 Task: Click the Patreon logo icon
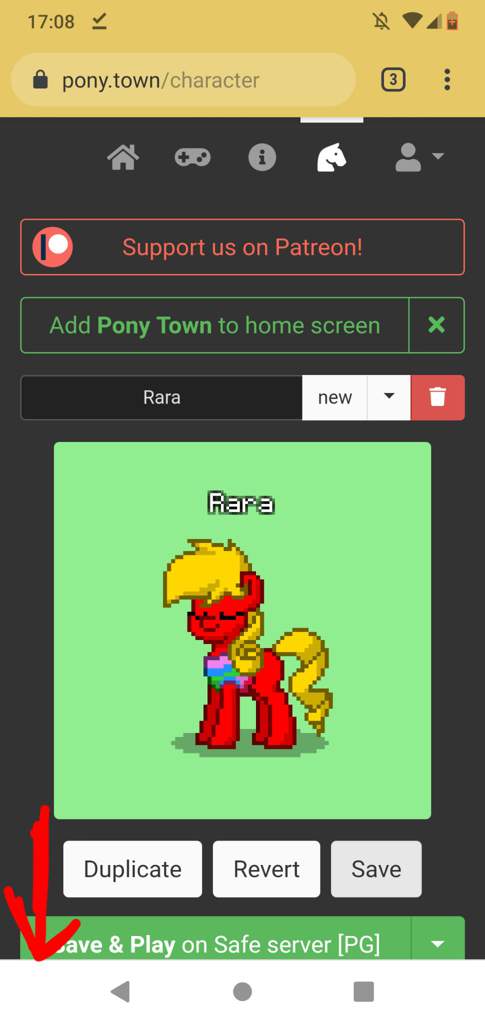(x=53, y=248)
